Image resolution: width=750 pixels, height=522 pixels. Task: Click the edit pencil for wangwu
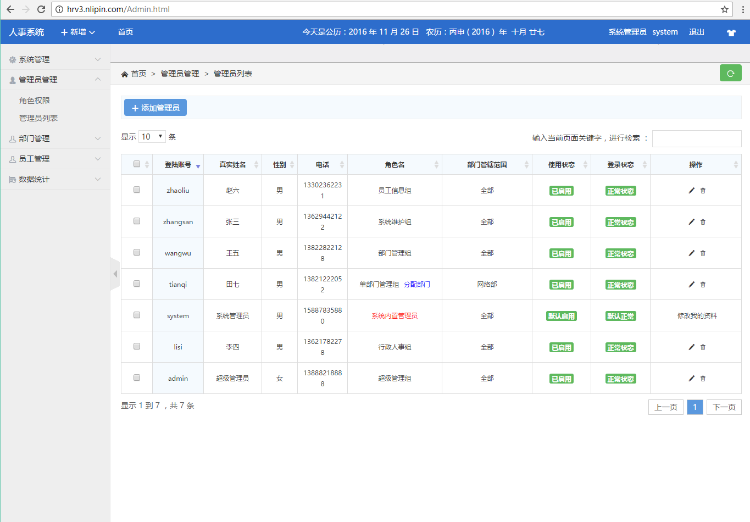click(691, 253)
